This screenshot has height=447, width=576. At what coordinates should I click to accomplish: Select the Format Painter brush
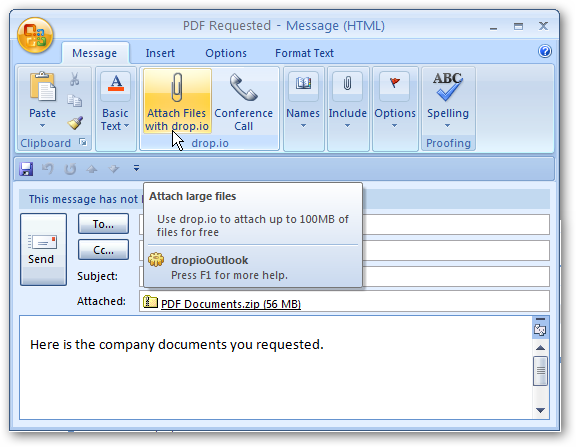point(75,123)
